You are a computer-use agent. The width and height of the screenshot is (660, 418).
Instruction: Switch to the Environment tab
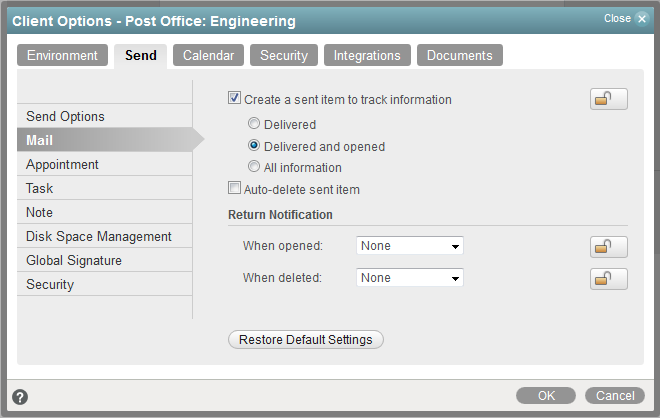coord(62,56)
